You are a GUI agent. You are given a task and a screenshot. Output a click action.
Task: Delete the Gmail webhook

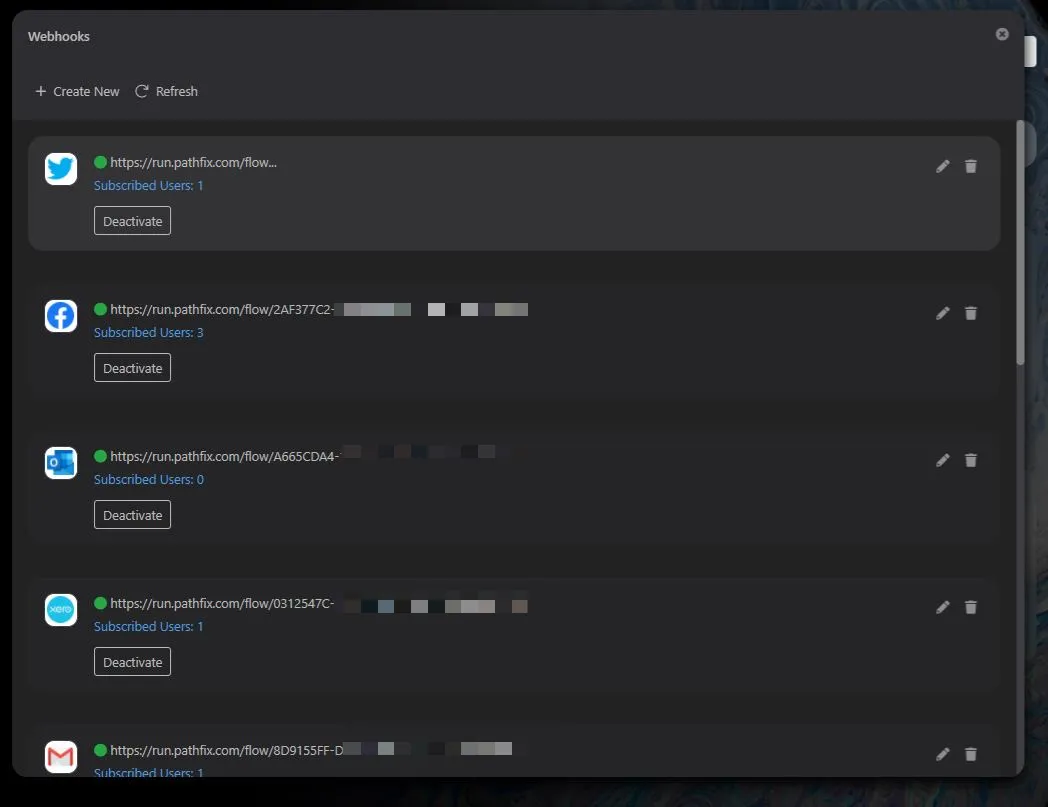tap(970, 755)
